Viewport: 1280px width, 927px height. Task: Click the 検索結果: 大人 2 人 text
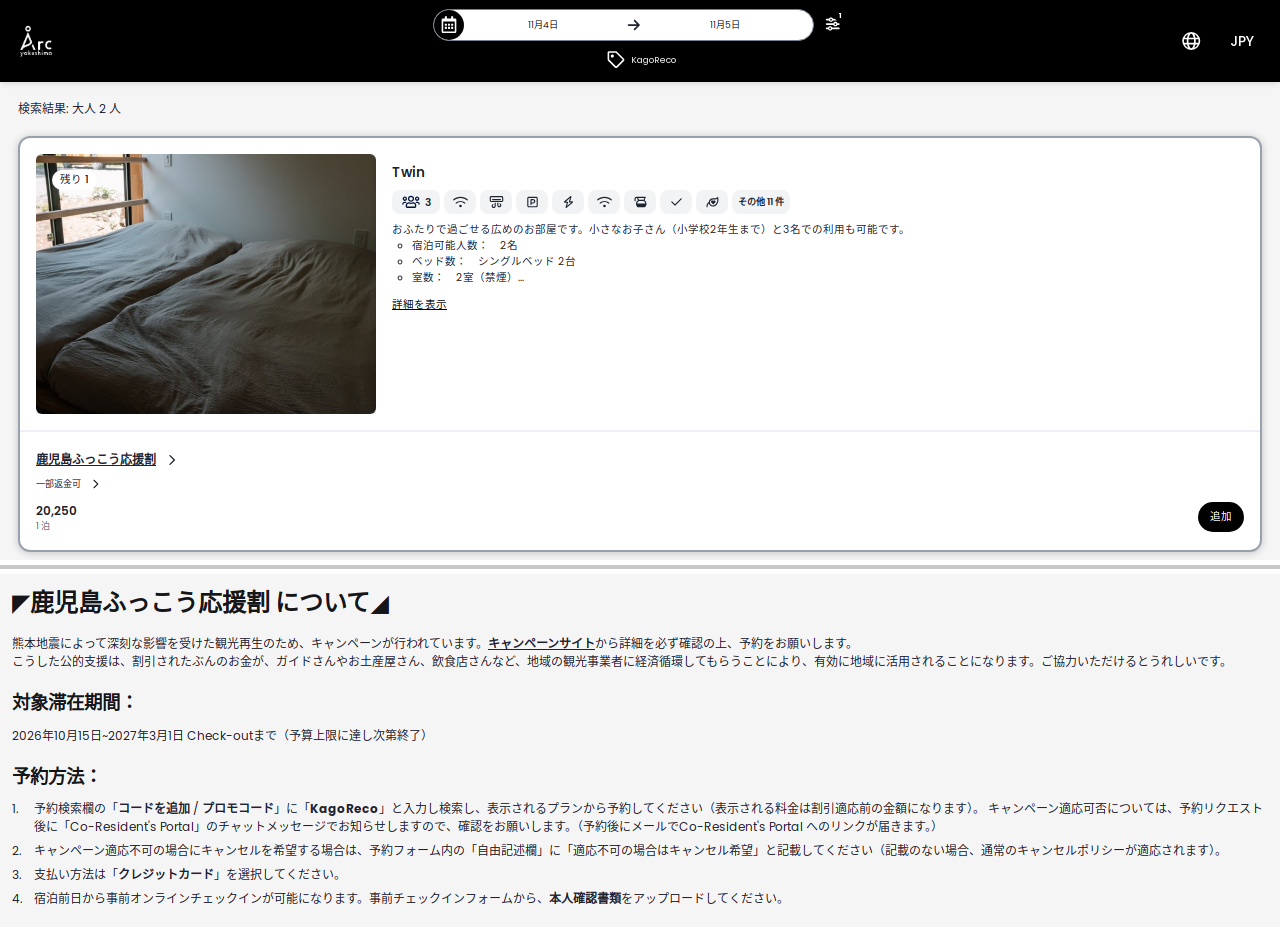[70, 108]
